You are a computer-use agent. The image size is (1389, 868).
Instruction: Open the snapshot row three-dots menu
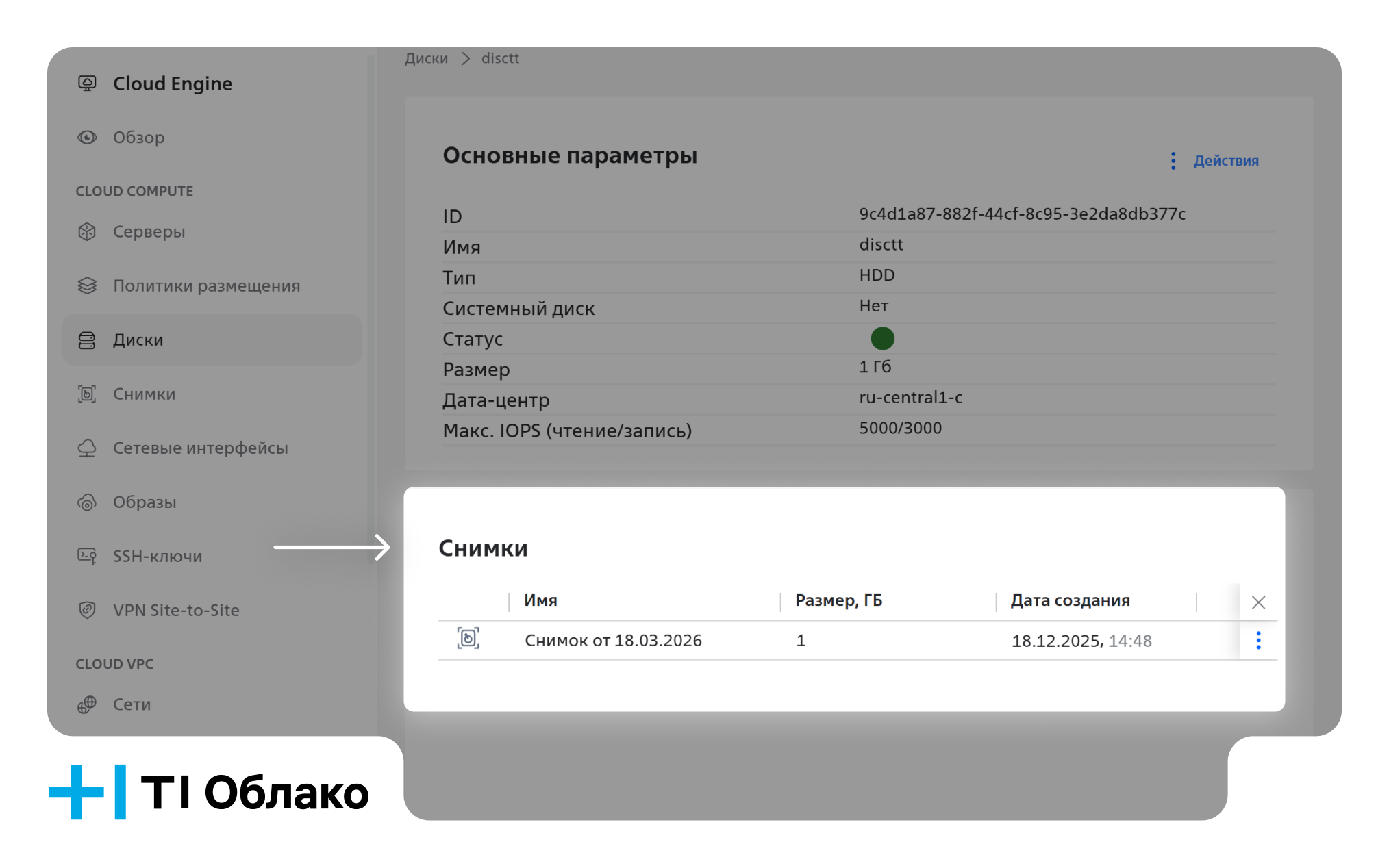coord(1258,641)
